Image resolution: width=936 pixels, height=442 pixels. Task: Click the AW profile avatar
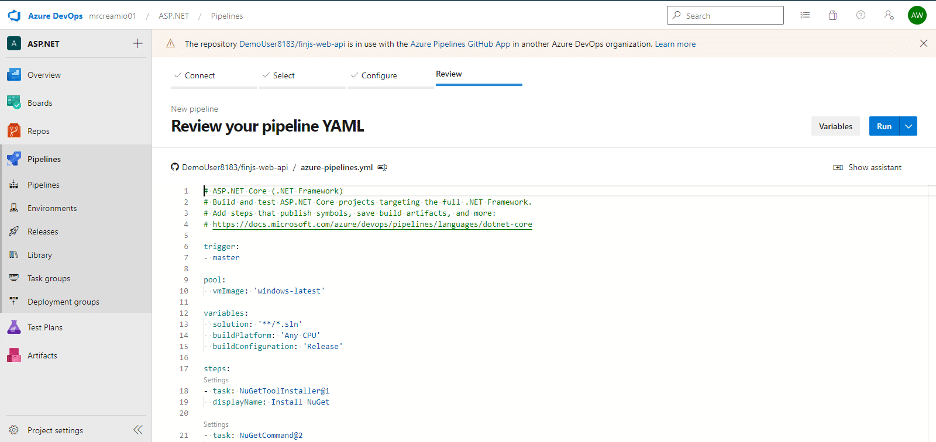916,16
